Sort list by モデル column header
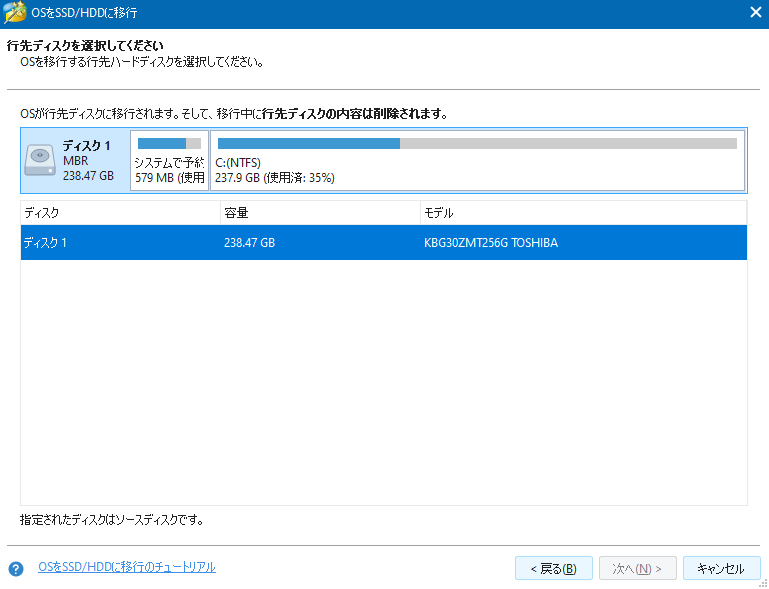Image resolution: width=769 pixels, height=589 pixels. click(583, 213)
